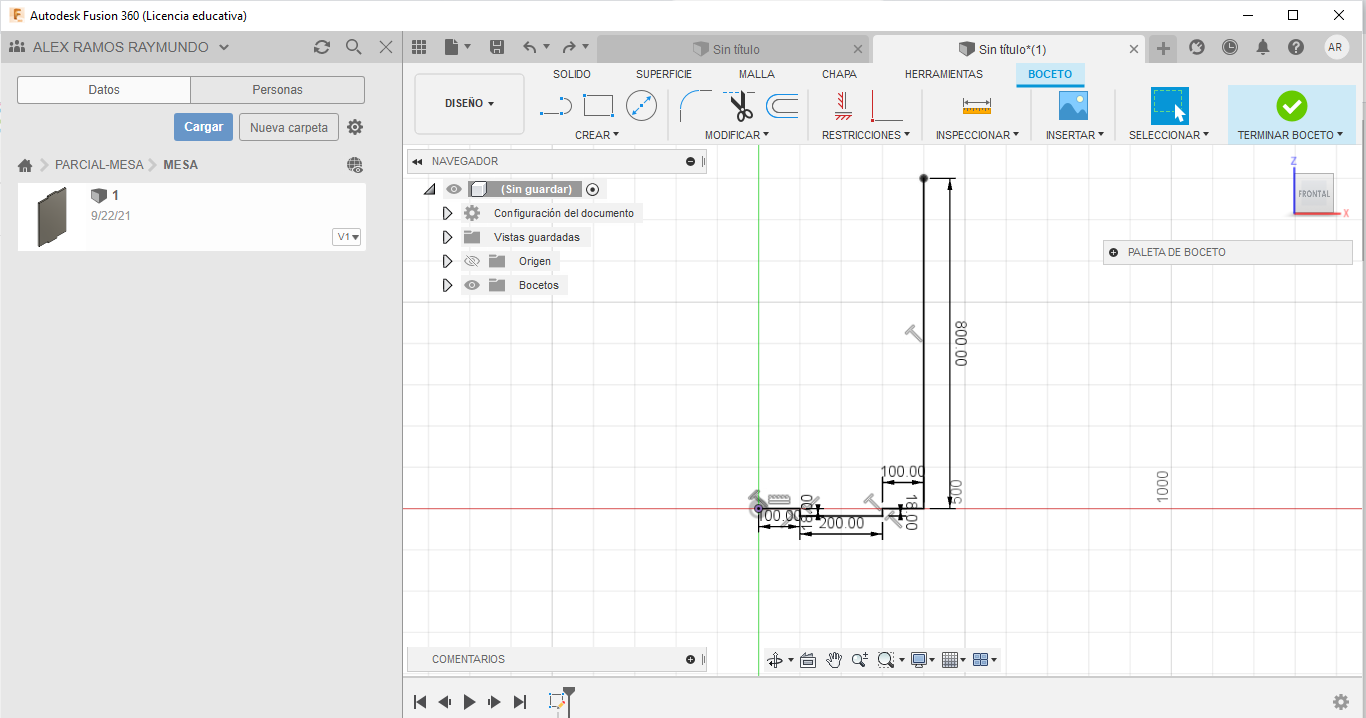The height and width of the screenshot is (718, 1366).
Task: Open the help question mark
Action: (x=1296, y=47)
